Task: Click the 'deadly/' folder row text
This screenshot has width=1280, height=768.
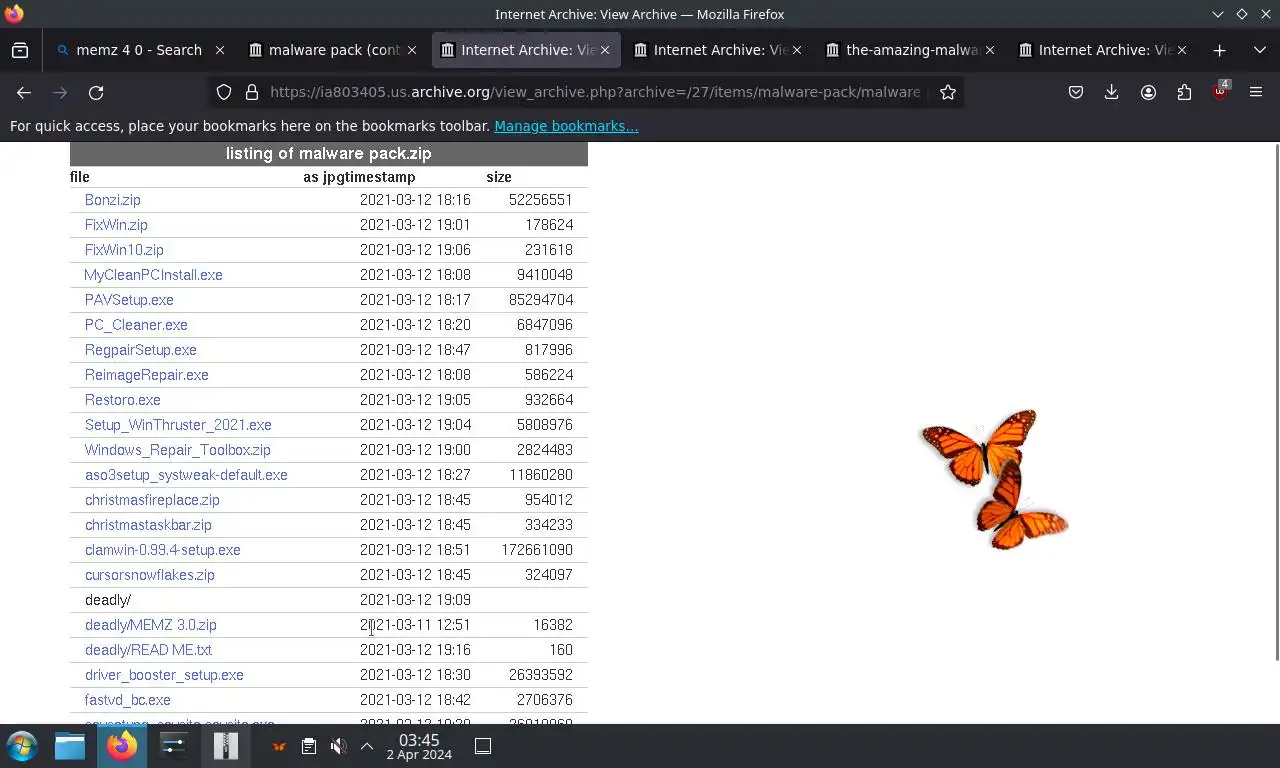Action: pos(108,600)
